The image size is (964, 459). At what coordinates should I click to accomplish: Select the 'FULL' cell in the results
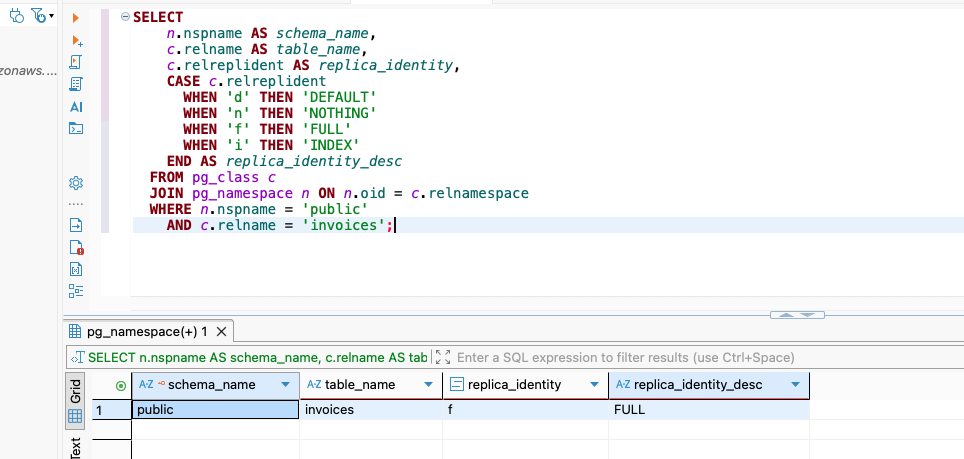[x=709, y=410]
